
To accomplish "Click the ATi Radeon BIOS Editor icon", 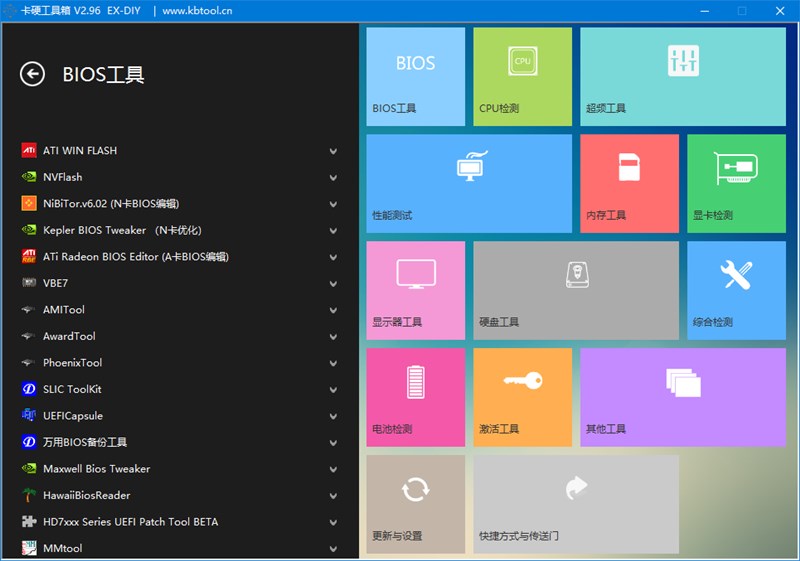I will [x=29, y=257].
